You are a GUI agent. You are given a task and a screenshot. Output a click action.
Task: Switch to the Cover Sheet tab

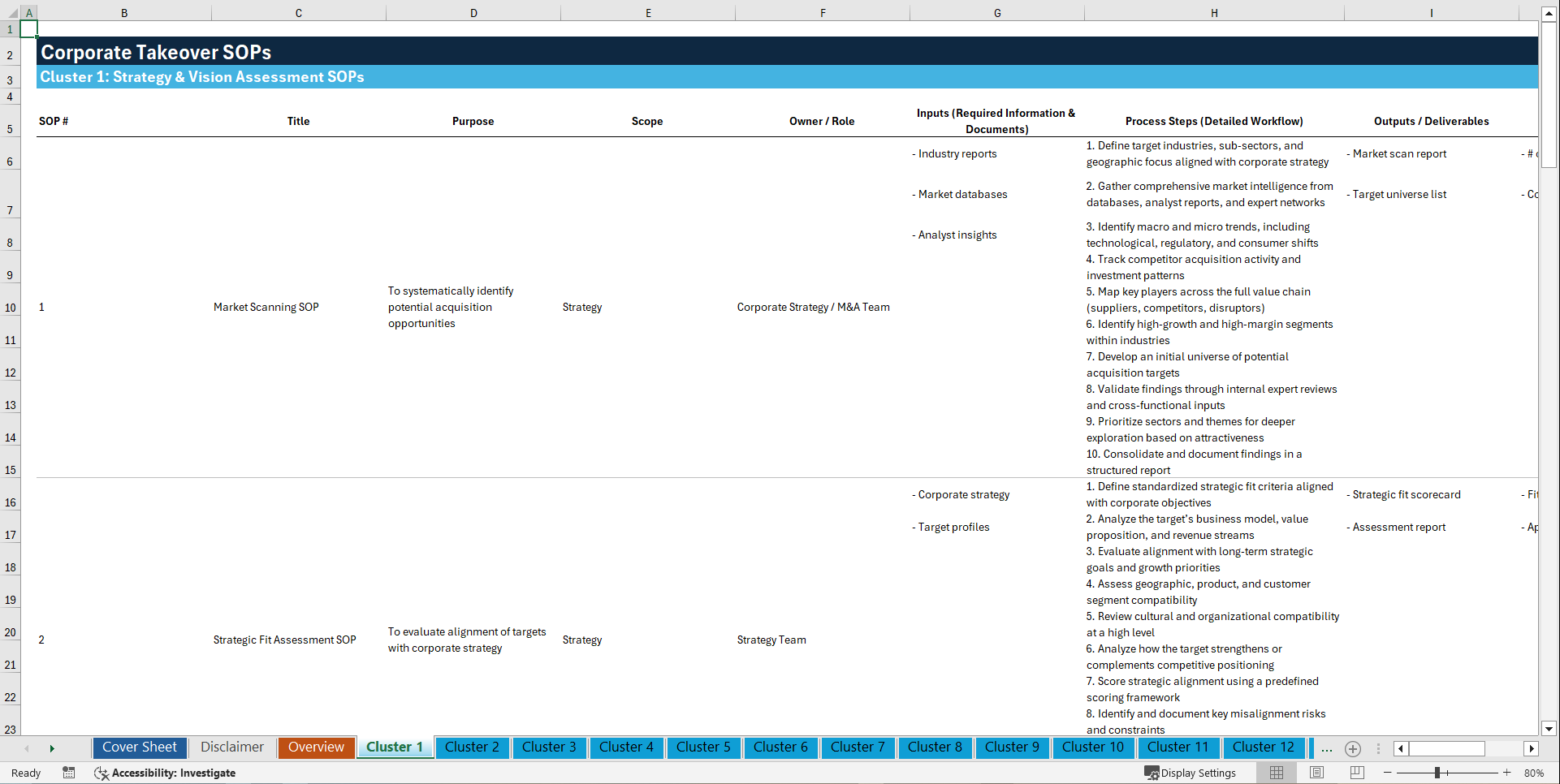tap(139, 747)
